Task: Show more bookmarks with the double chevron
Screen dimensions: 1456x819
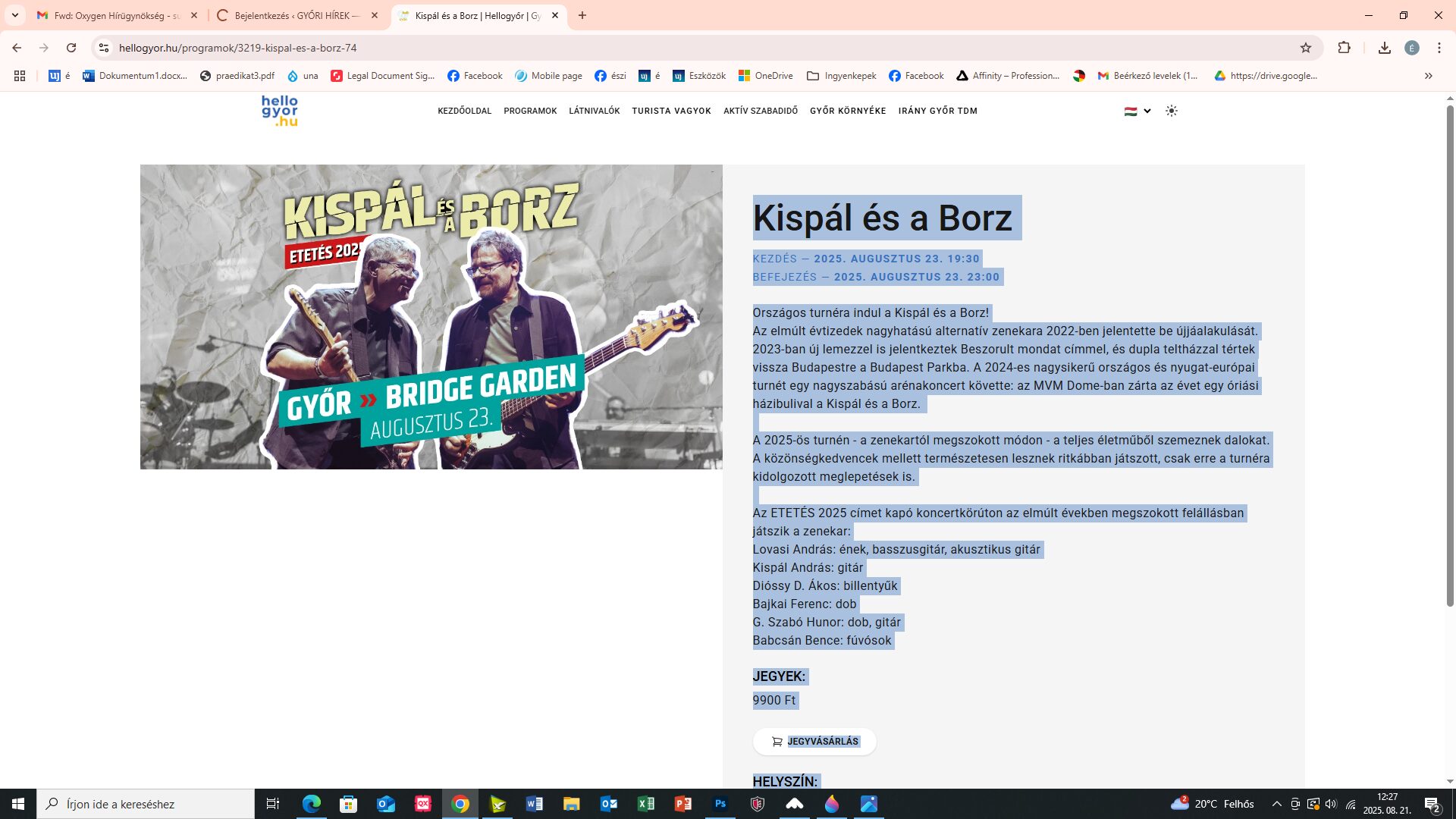Action: click(x=1429, y=76)
